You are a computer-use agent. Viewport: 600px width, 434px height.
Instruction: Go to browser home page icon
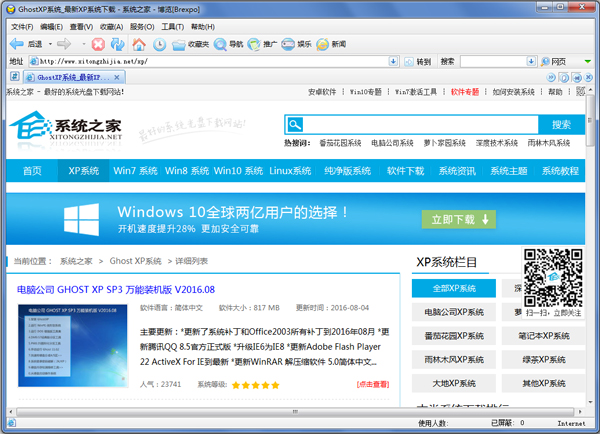tap(138, 44)
